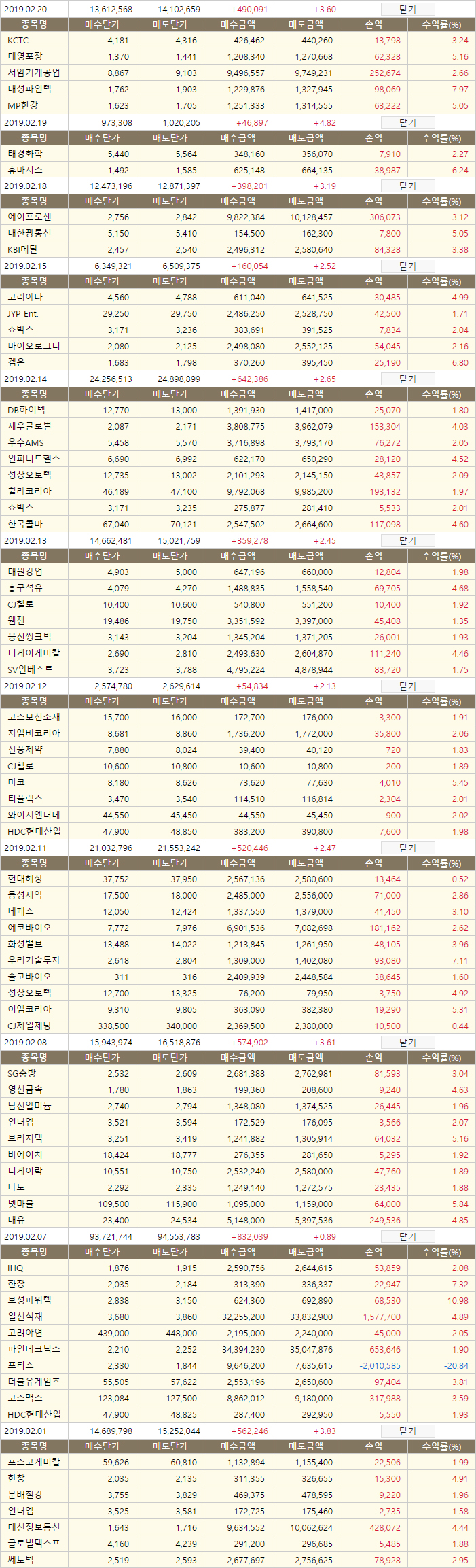Close the 2019.02.11 trade list
The width and height of the screenshot is (476, 1568).
click(407, 848)
